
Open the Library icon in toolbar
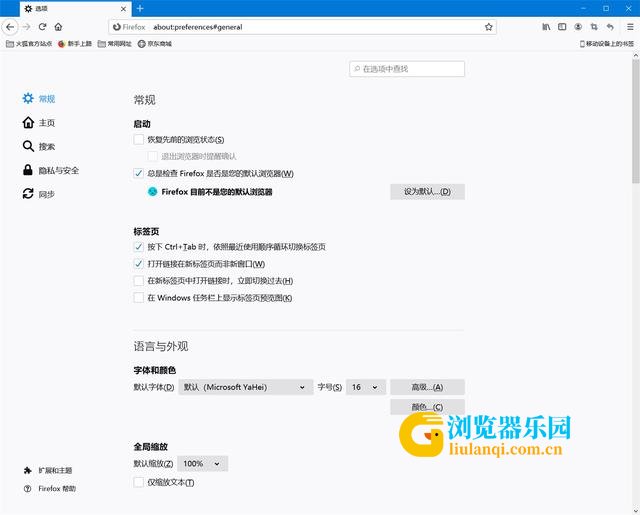(546, 27)
